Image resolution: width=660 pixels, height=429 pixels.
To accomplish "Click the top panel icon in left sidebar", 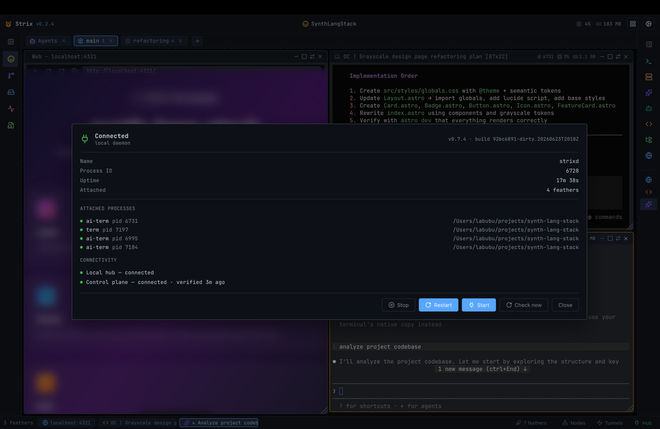I will 11,42.
